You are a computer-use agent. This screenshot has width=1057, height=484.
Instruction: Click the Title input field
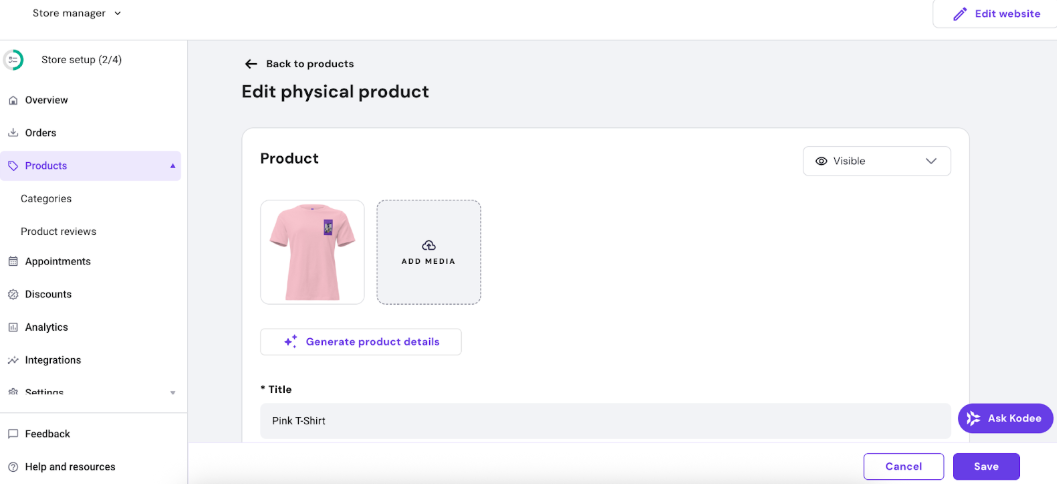click(605, 421)
